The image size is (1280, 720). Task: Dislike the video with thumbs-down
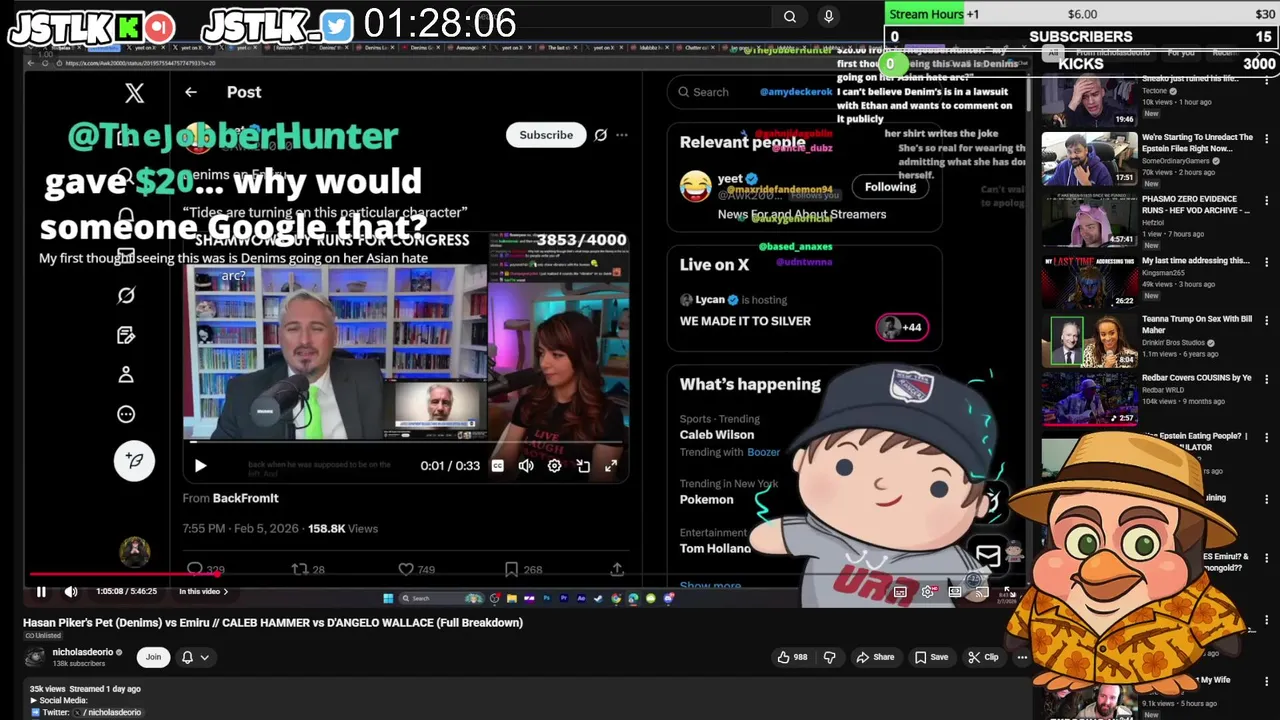pos(829,657)
